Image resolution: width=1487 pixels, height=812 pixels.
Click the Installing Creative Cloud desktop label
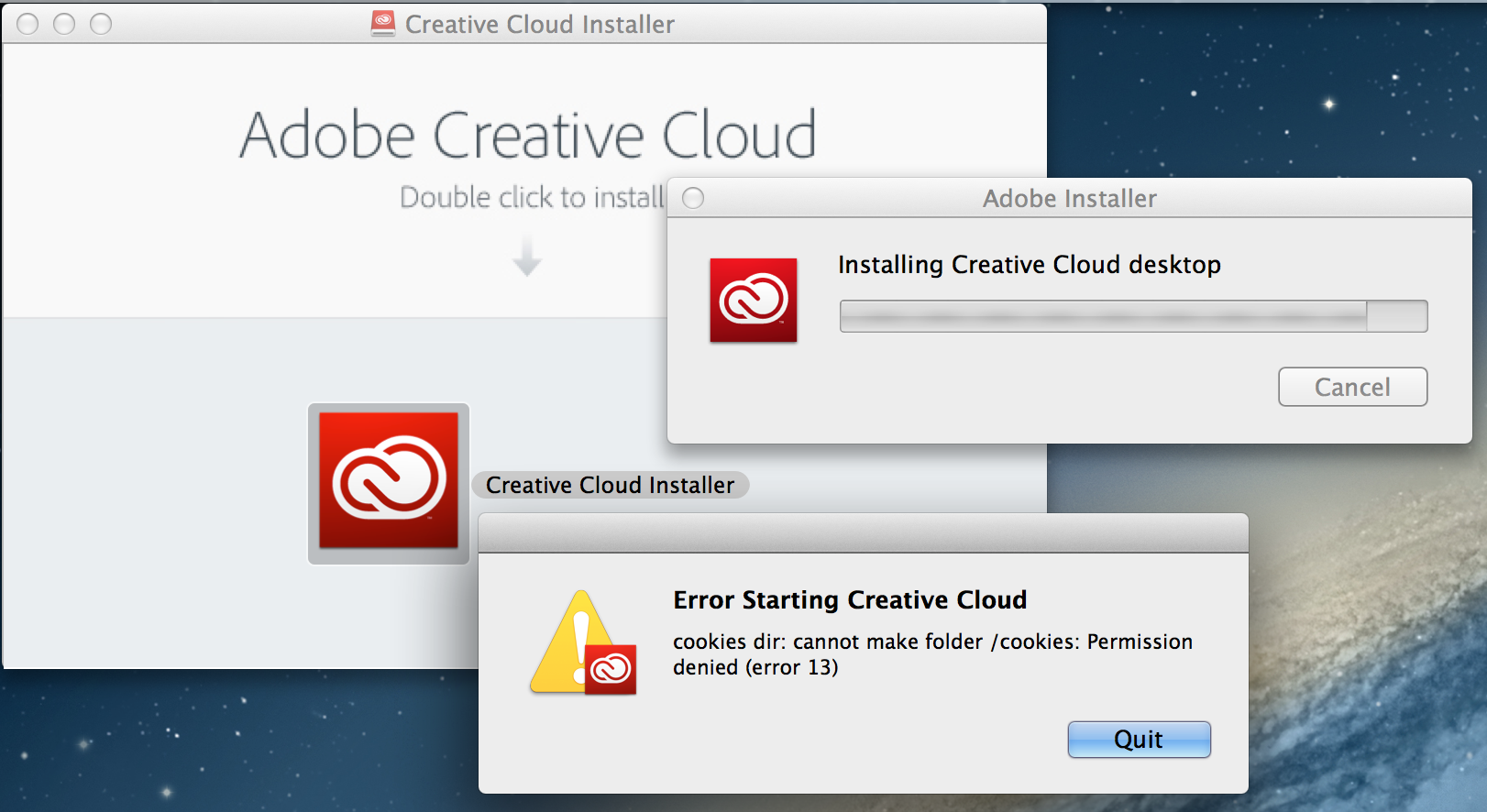point(1030,265)
